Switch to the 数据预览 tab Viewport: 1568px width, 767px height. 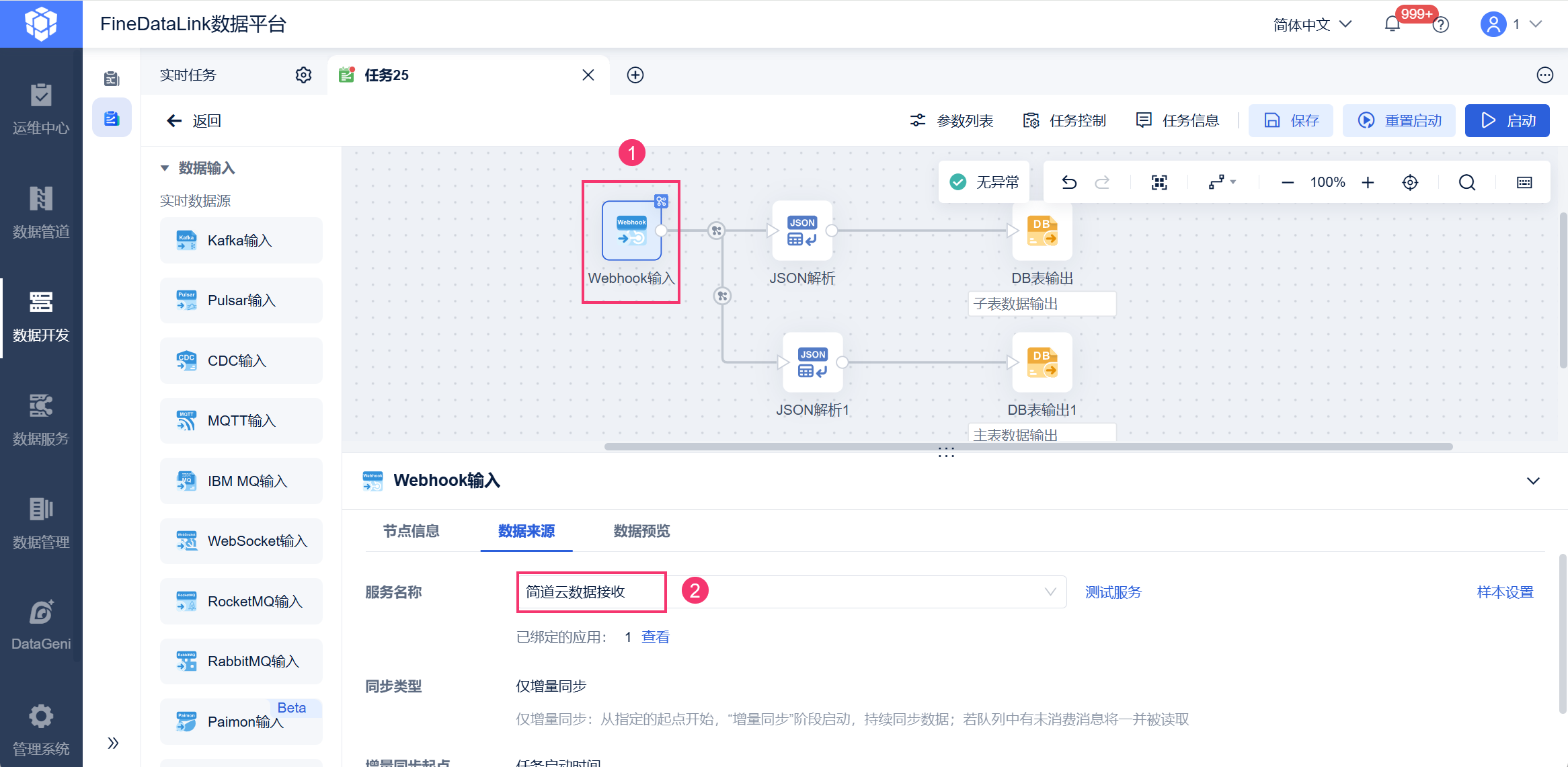click(641, 531)
